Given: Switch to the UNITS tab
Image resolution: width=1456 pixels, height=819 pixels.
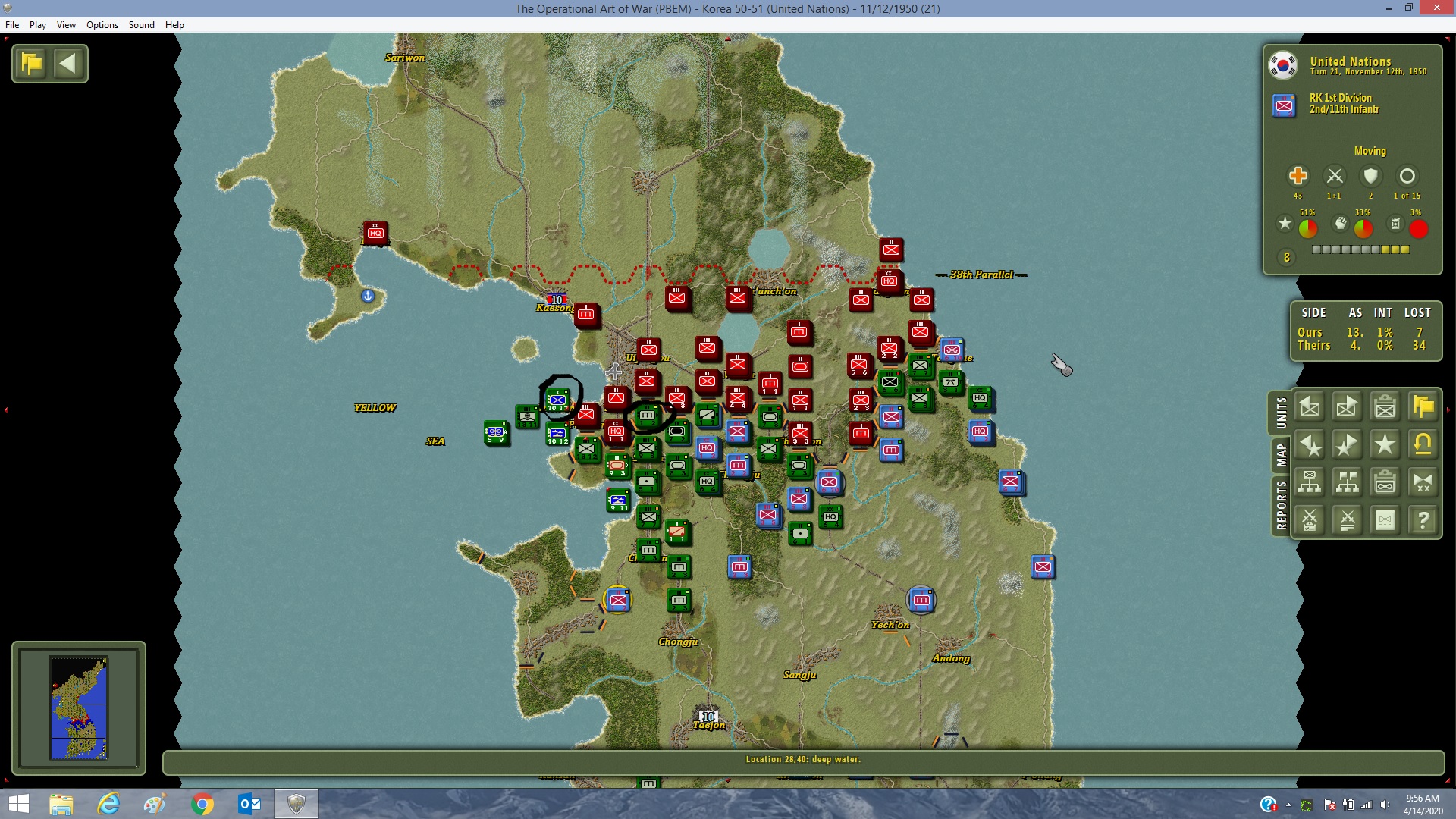Looking at the screenshot, I should click(x=1281, y=413).
